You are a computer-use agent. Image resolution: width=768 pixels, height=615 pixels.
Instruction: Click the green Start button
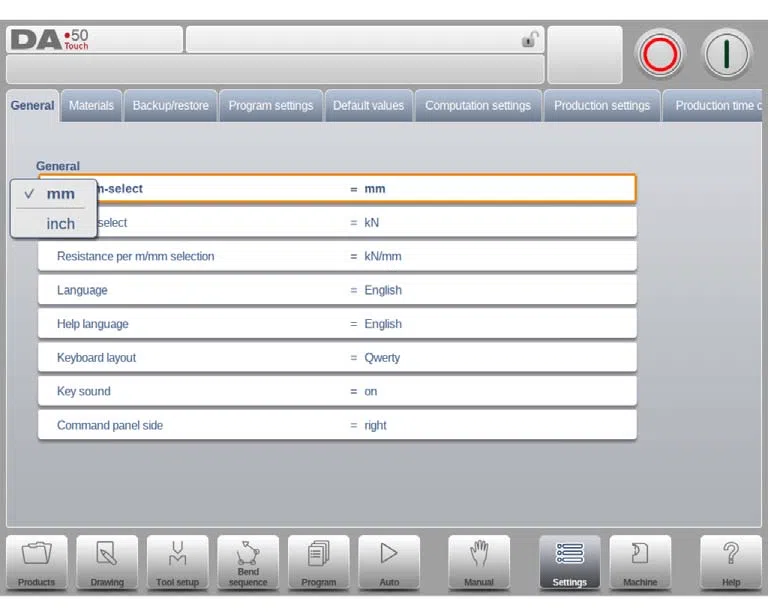pos(726,53)
